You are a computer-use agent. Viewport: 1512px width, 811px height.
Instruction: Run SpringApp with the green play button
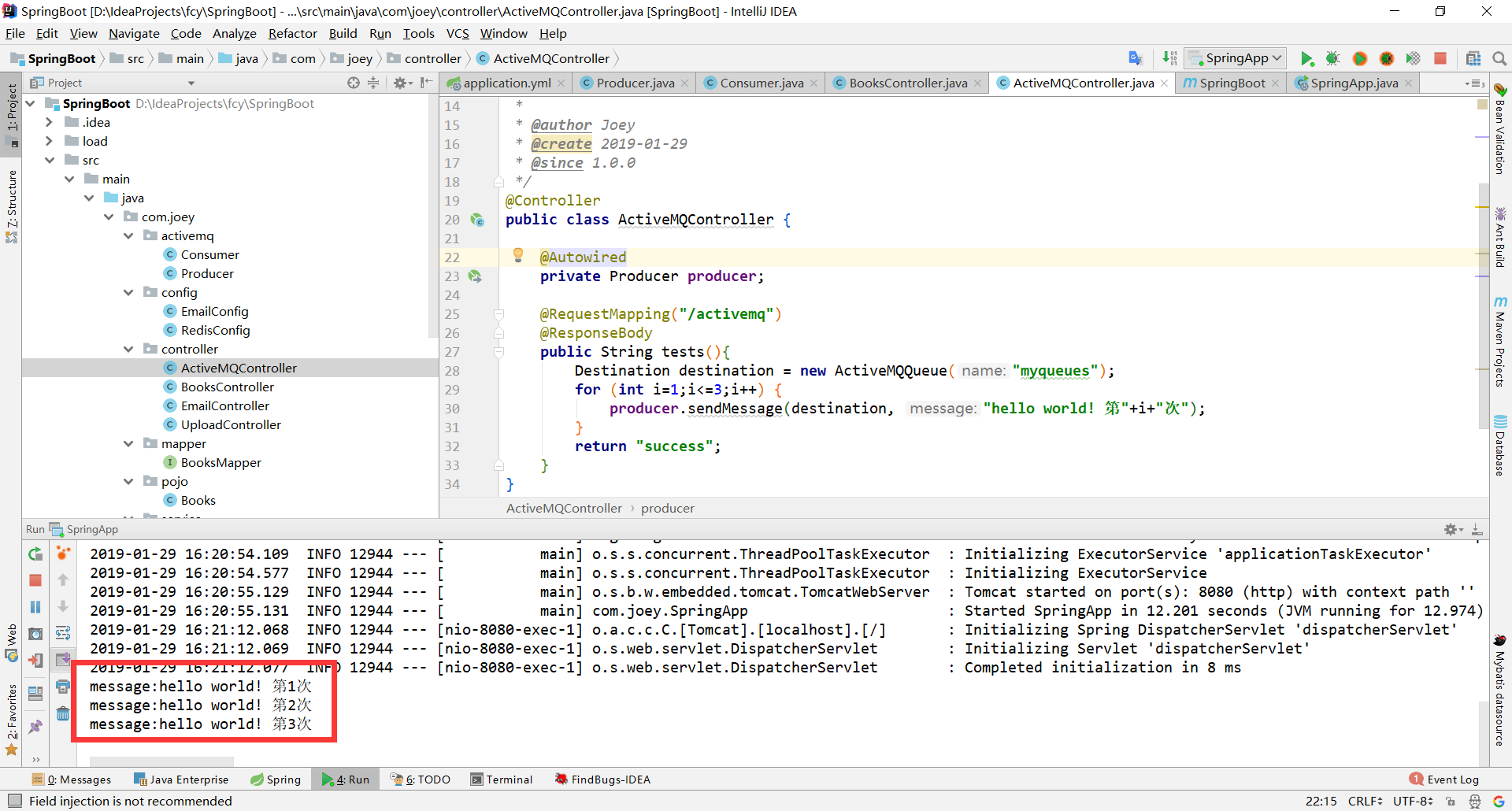(1306, 58)
